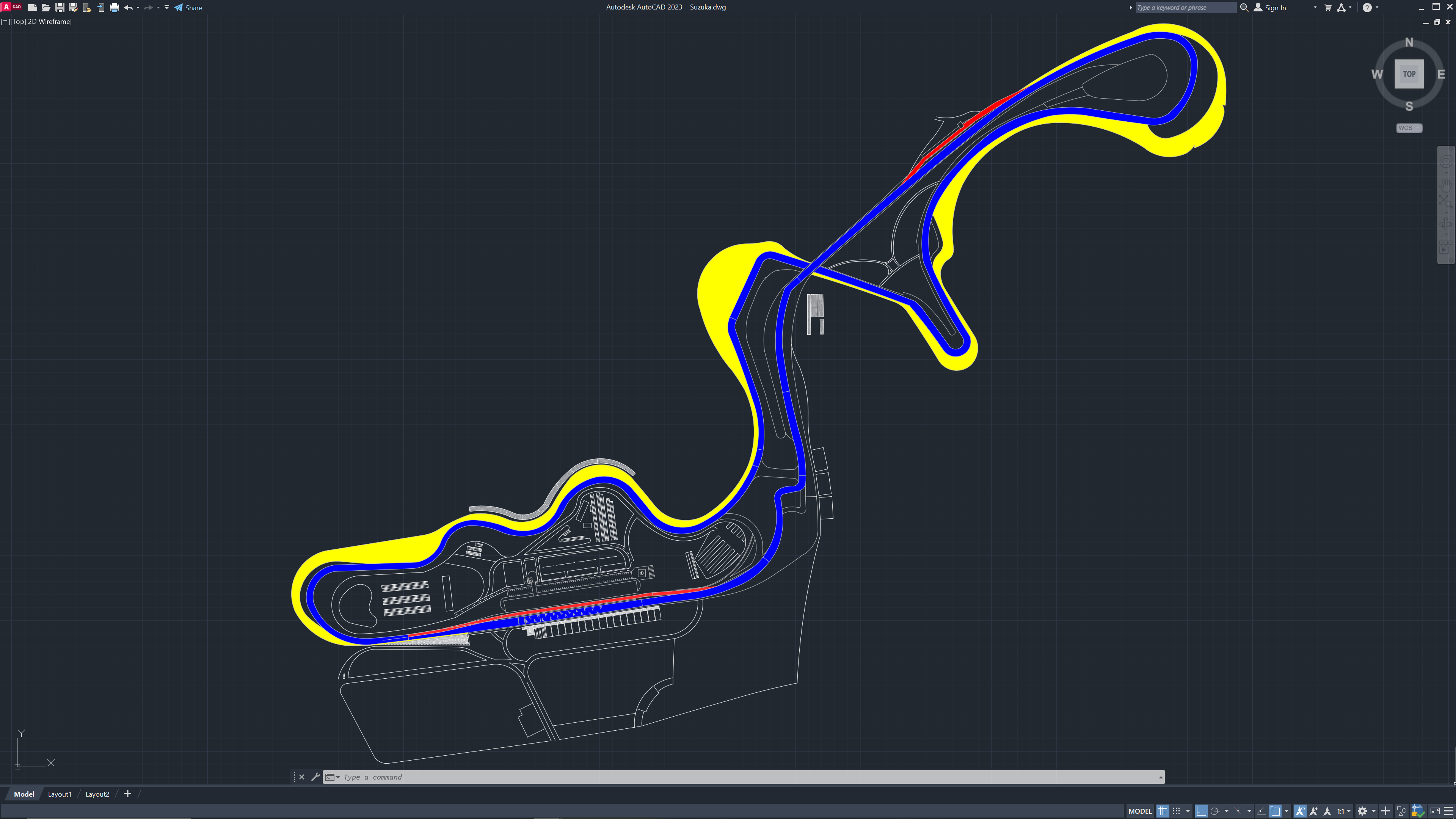Open the Undo history dropdown arrow
1456x819 pixels.
tap(138, 8)
